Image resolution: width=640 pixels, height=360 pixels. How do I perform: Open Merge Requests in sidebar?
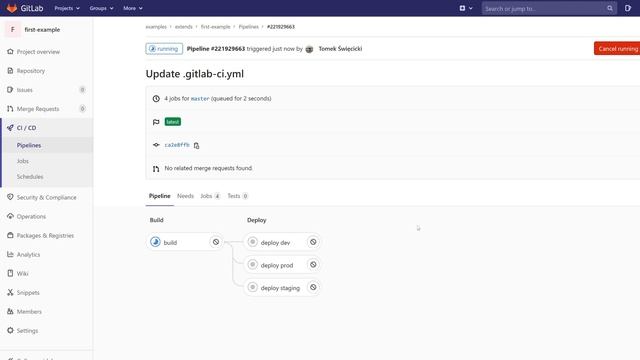click(38, 109)
